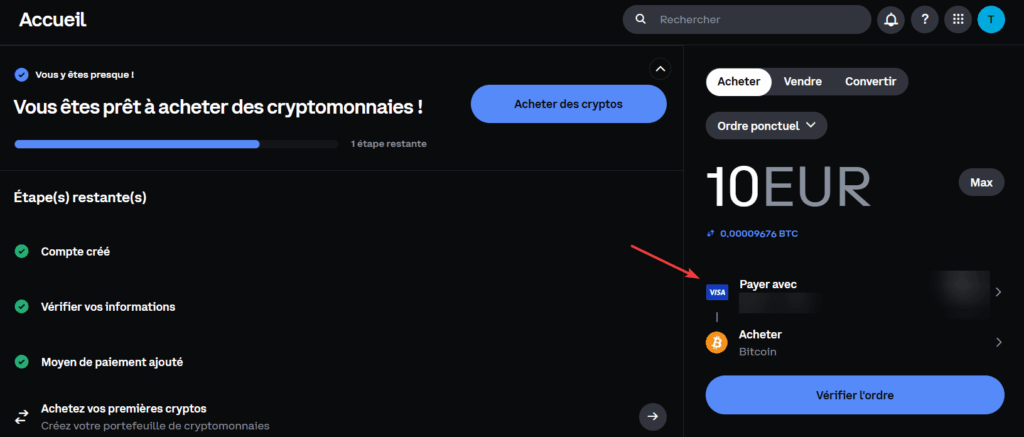Click the Visa card icon
The height and width of the screenshot is (437, 1024).
[x=717, y=293]
